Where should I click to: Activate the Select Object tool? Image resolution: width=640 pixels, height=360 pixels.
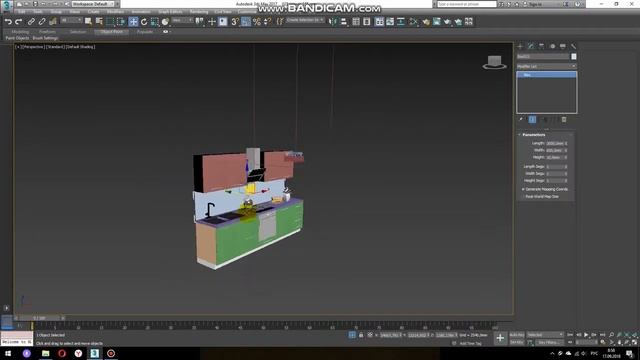point(88,22)
